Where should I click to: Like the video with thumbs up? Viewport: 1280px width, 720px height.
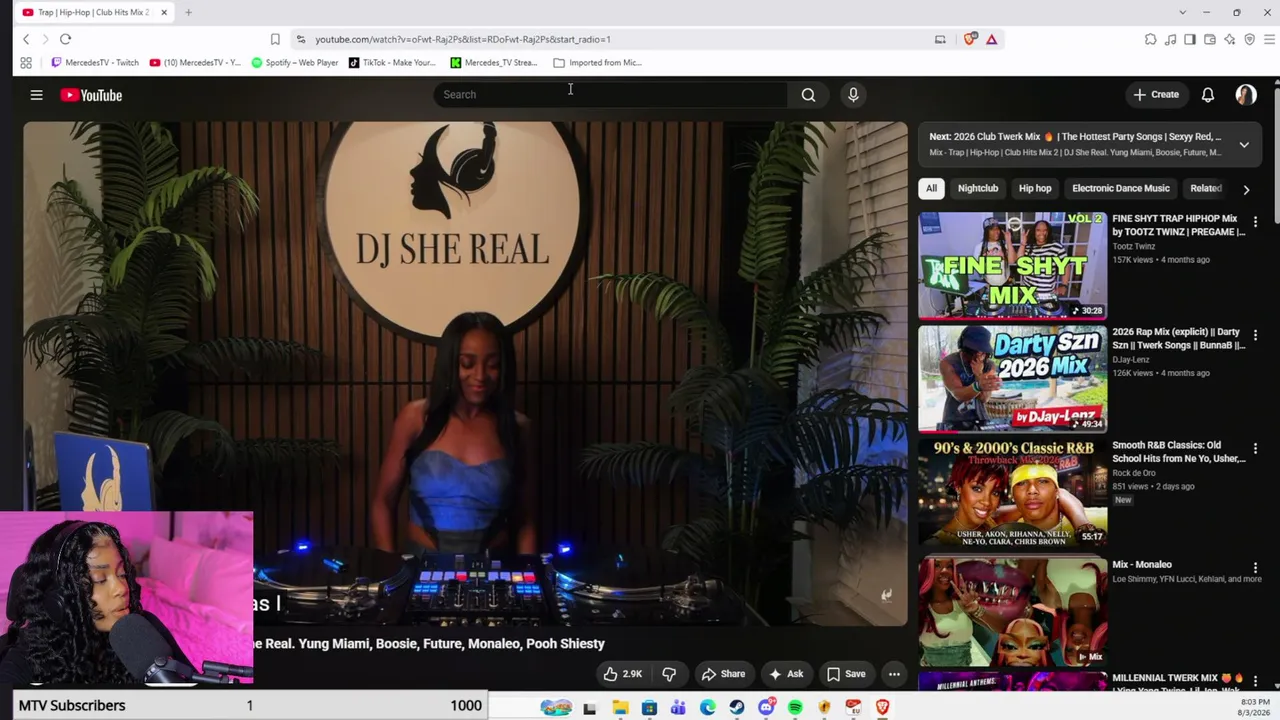[622, 674]
